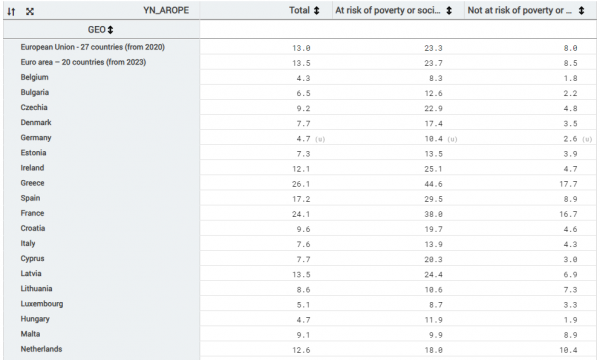The width and height of the screenshot is (600, 360).
Task: Select the Greece row label
Action: (33, 183)
